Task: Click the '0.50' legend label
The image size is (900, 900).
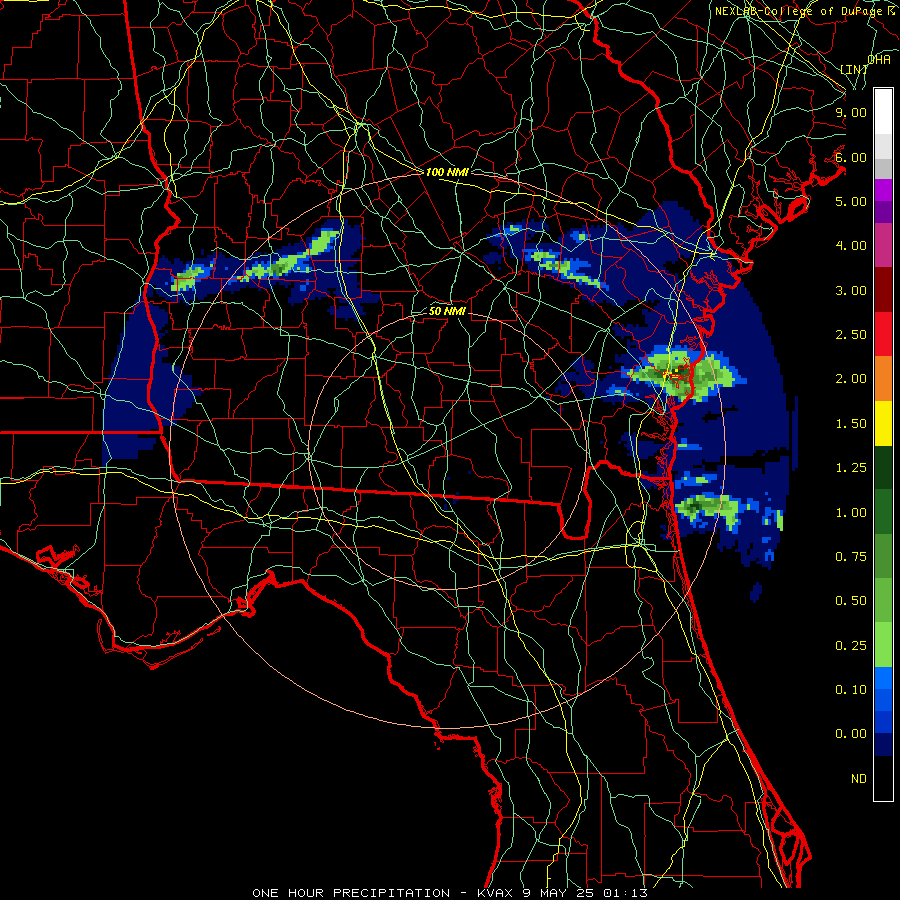Action: pyautogui.click(x=851, y=601)
